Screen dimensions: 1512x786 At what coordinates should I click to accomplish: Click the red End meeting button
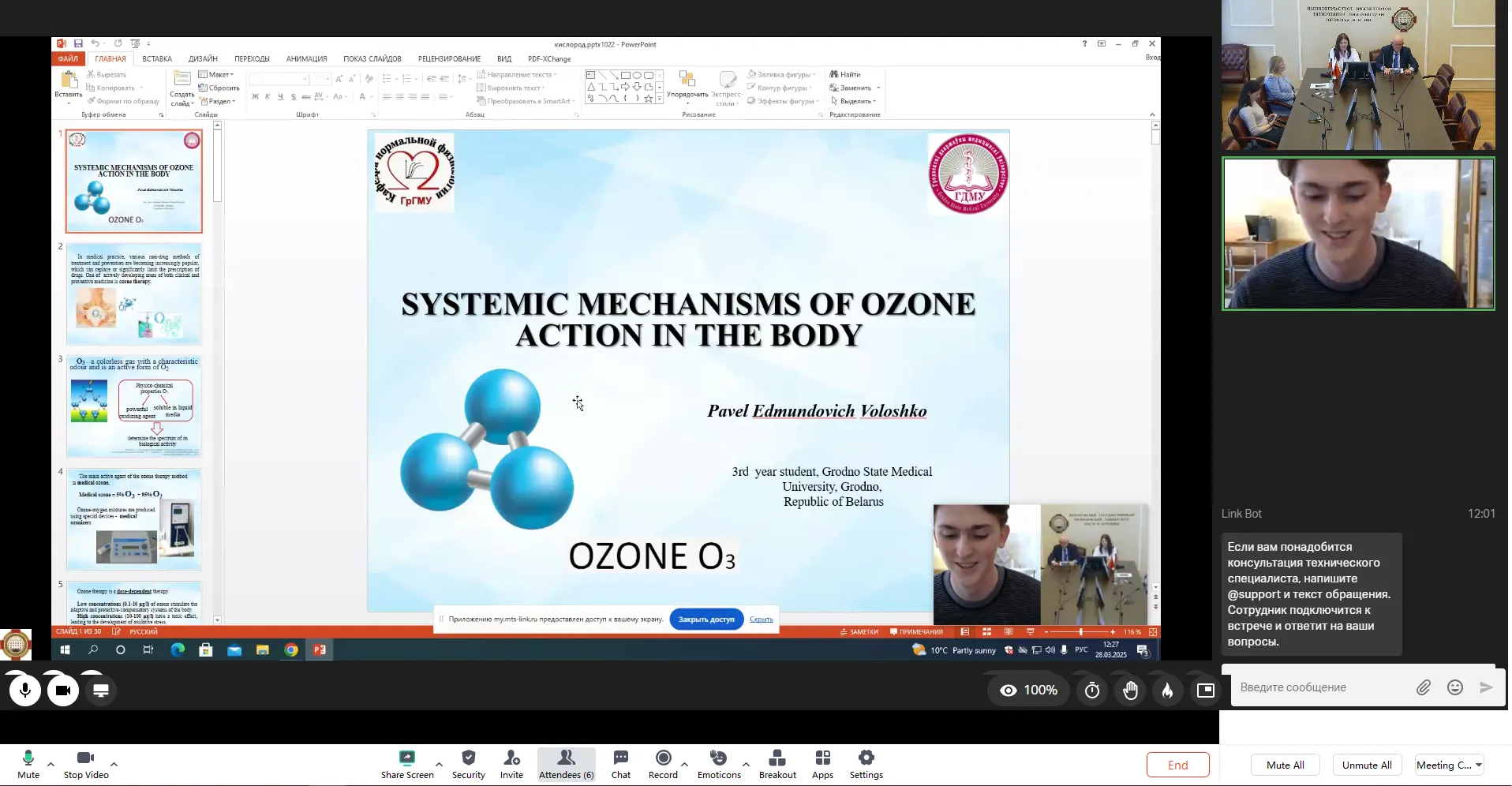1177,765
